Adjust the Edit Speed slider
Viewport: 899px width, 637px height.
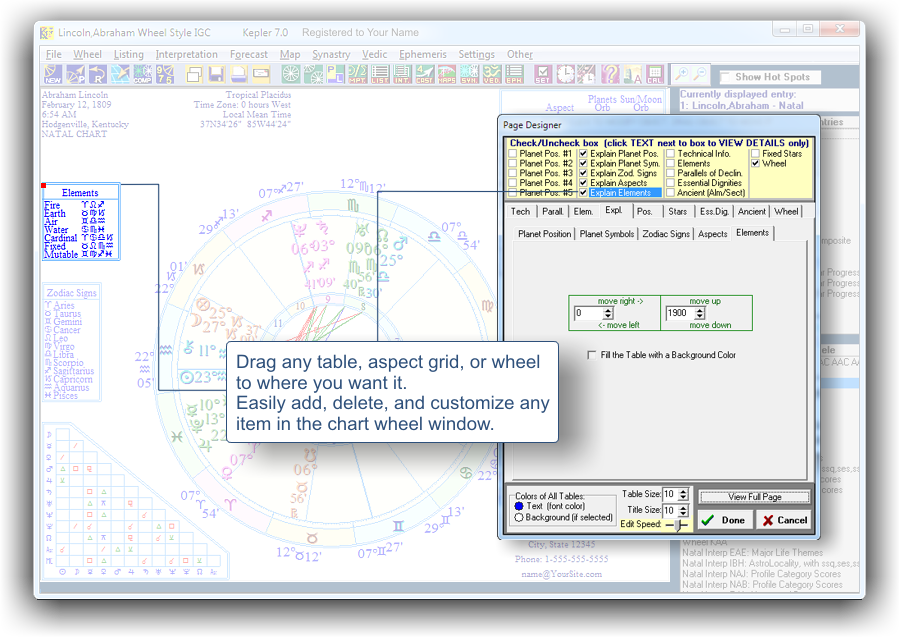(x=679, y=524)
